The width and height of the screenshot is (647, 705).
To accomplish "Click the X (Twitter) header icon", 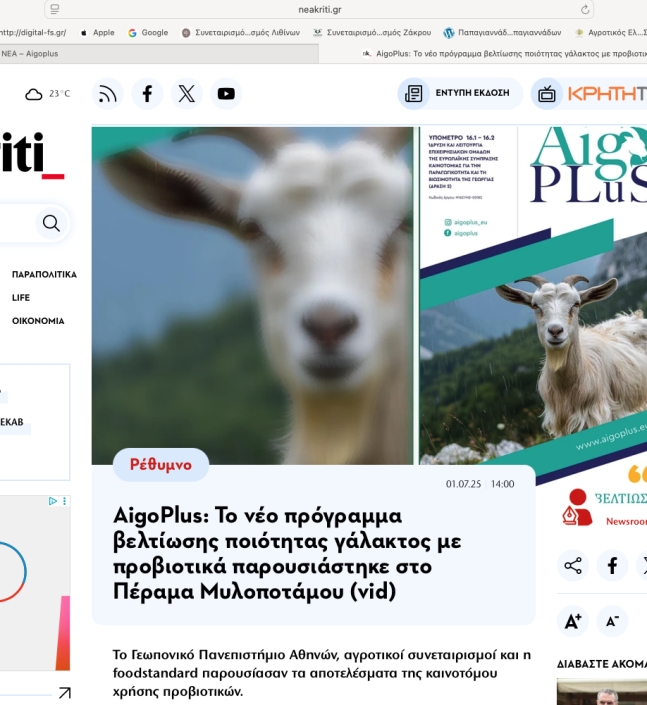I will [187, 94].
